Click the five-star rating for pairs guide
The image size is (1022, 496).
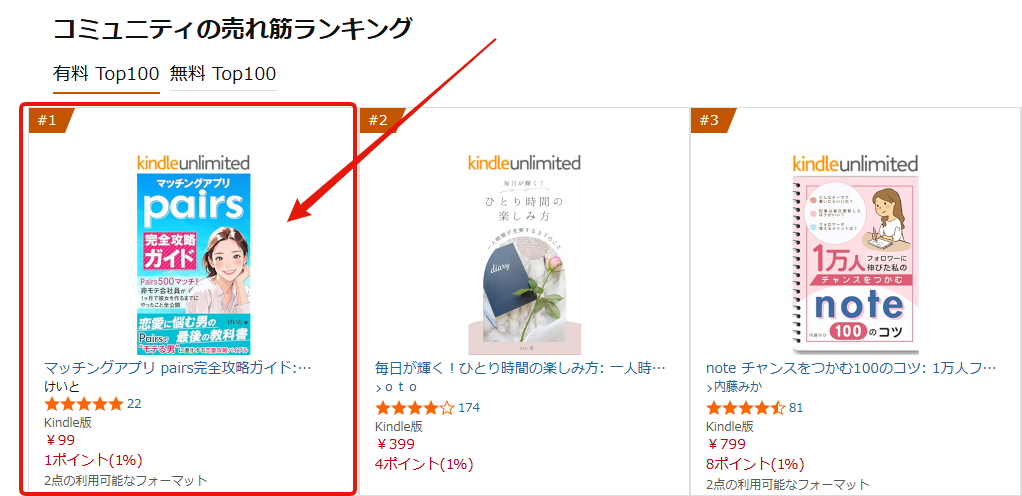point(83,404)
